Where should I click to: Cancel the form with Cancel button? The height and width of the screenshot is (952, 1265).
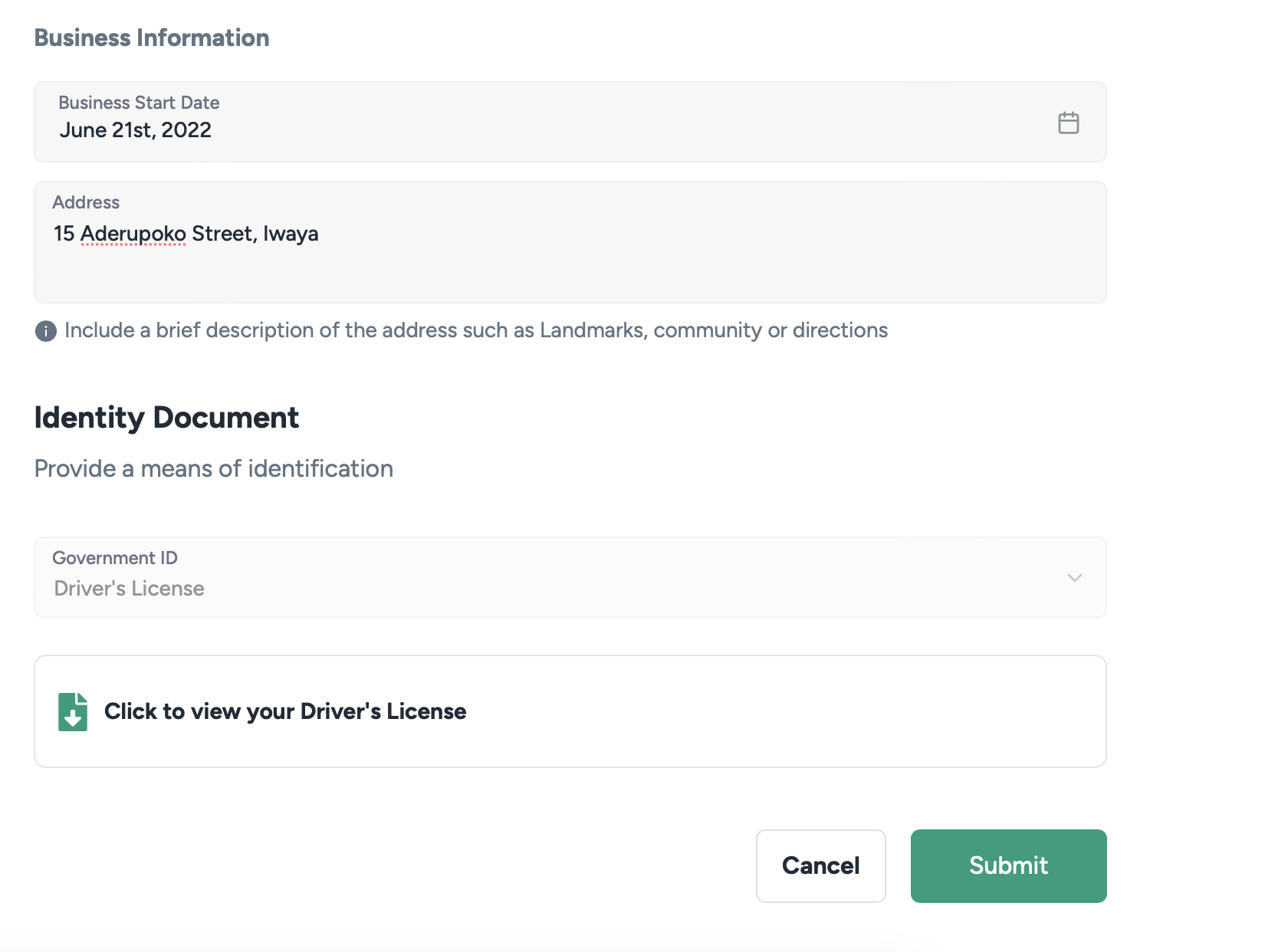point(820,865)
